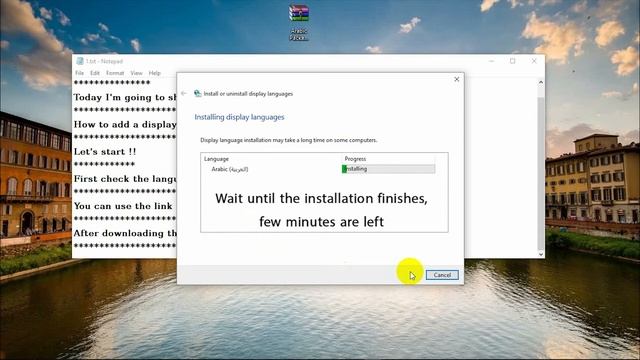Open the Arabic Package archive on desktop
640x360 pixels.
[299, 22]
